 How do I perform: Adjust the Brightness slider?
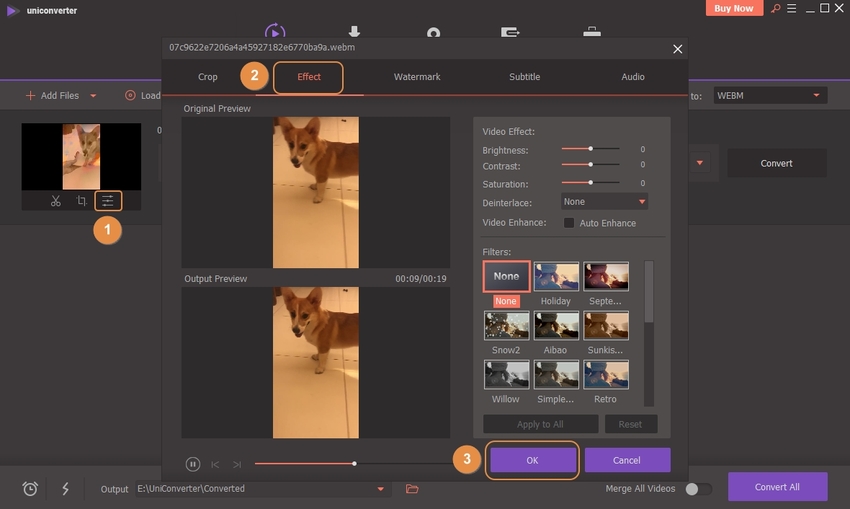click(x=590, y=149)
